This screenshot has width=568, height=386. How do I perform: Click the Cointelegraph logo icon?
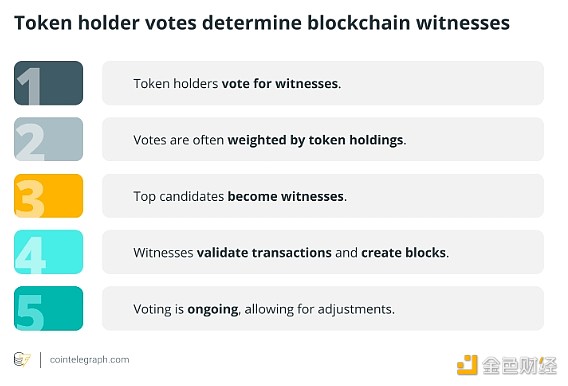click(22, 360)
